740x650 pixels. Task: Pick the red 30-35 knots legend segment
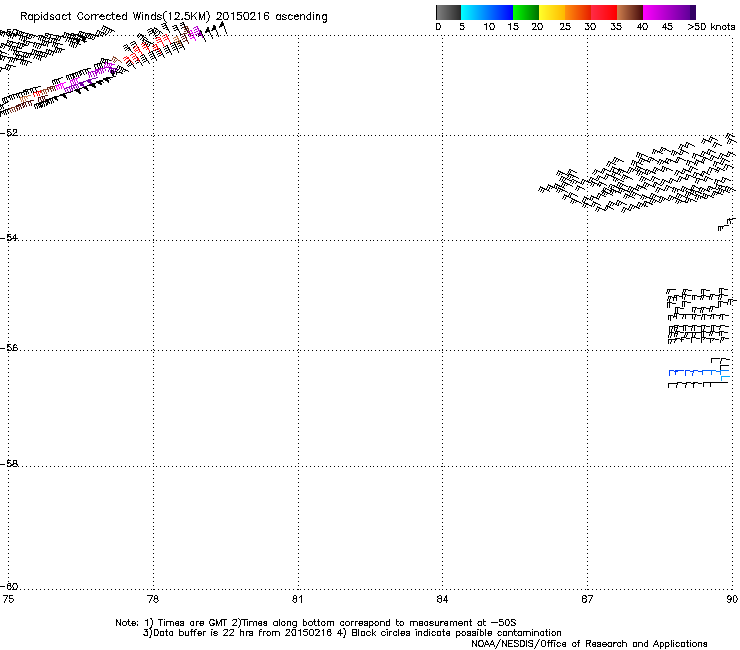coord(604,12)
